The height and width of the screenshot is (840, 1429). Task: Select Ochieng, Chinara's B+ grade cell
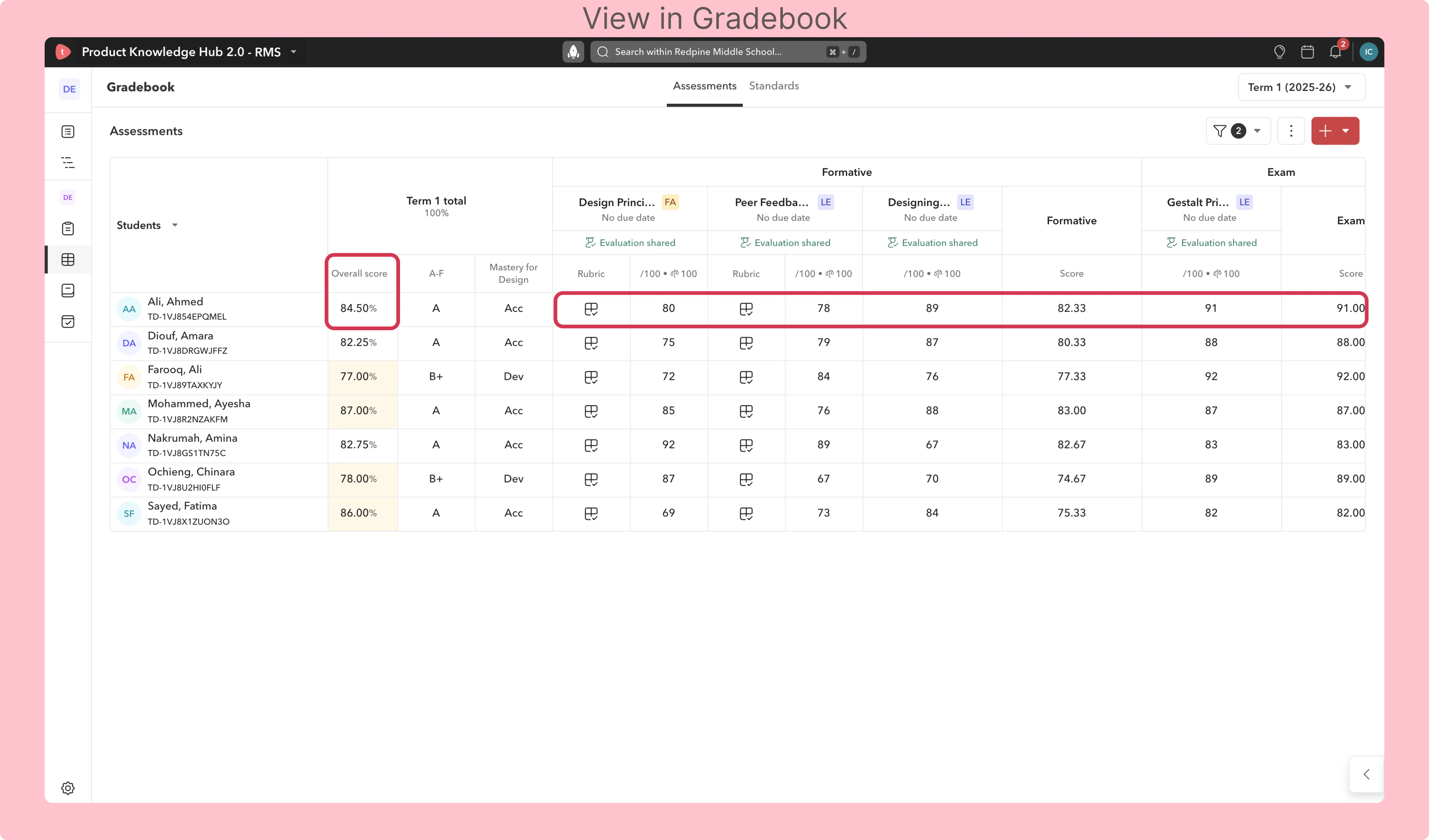(x=436, y=479)
